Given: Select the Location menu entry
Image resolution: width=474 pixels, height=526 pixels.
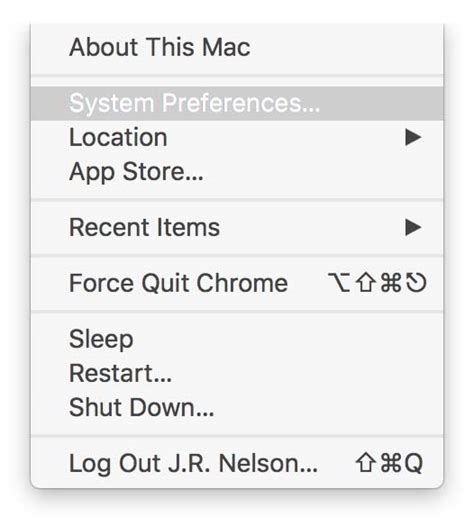Looking at the screenshot, I should click(237, 137).
